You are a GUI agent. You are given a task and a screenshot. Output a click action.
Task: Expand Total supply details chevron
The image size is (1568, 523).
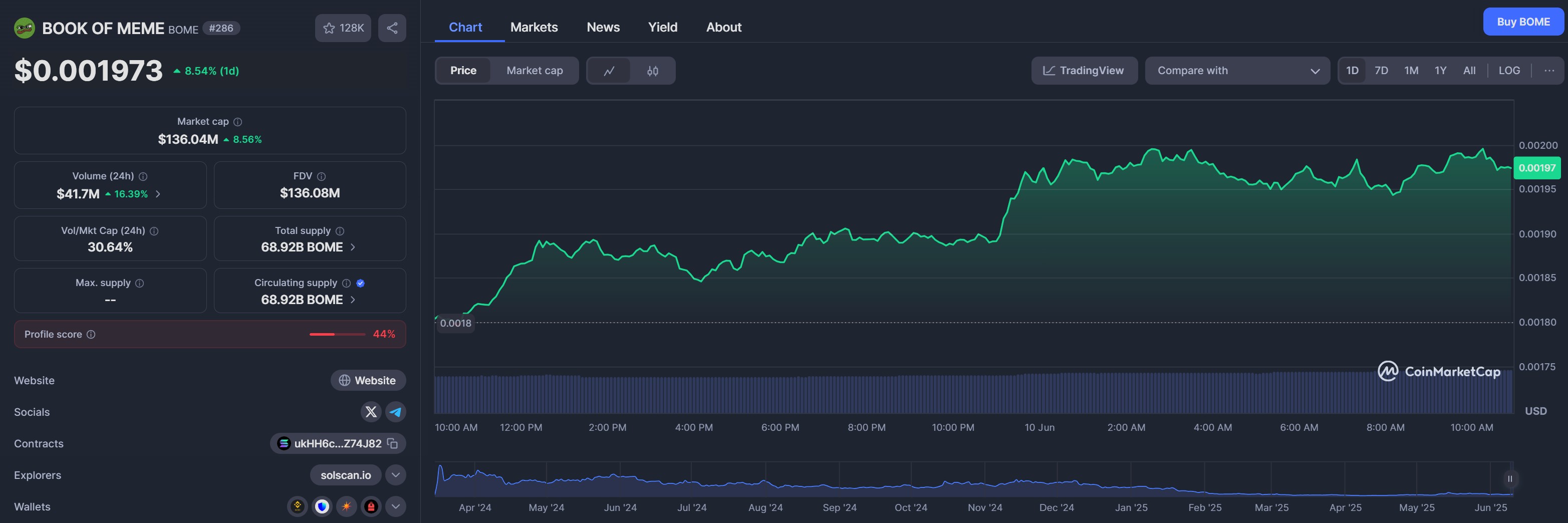(x=353, y=247)
